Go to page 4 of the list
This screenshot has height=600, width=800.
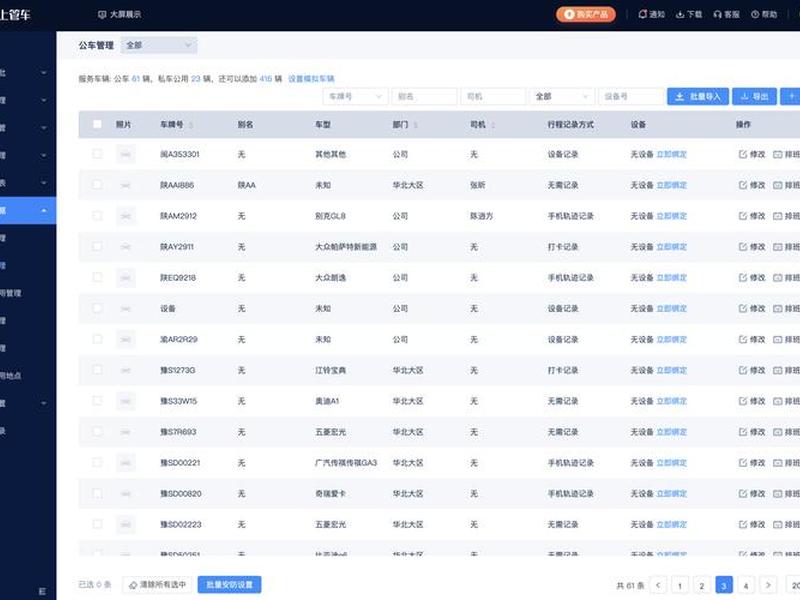[x=746, y=585]
